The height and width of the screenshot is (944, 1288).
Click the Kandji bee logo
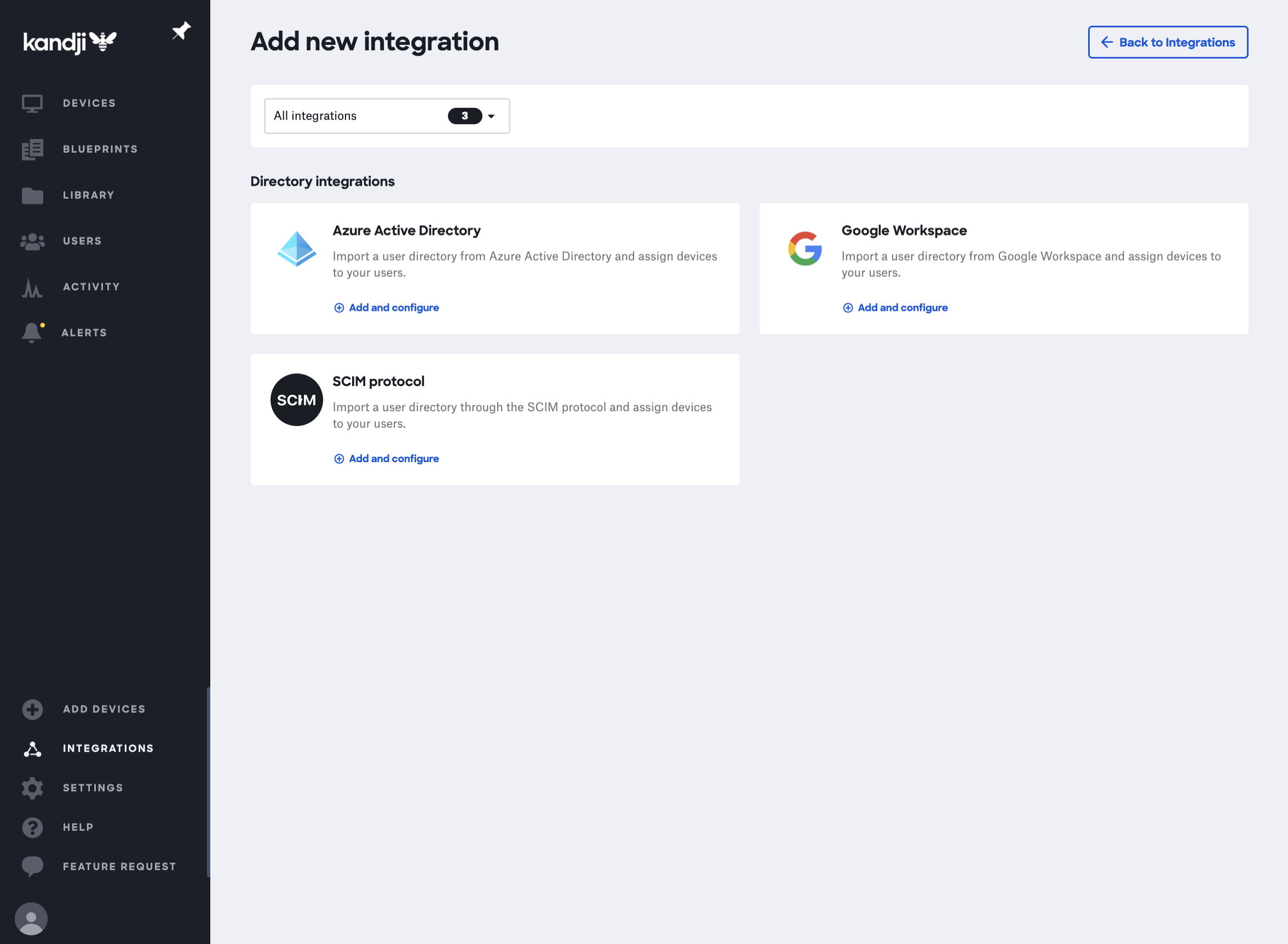coord(70,41)
